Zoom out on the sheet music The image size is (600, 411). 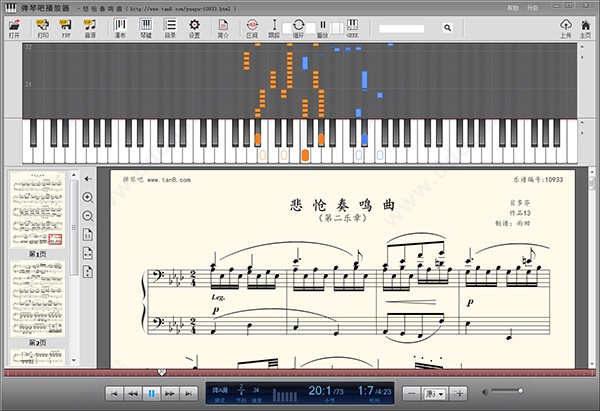[x=88, y=216]
